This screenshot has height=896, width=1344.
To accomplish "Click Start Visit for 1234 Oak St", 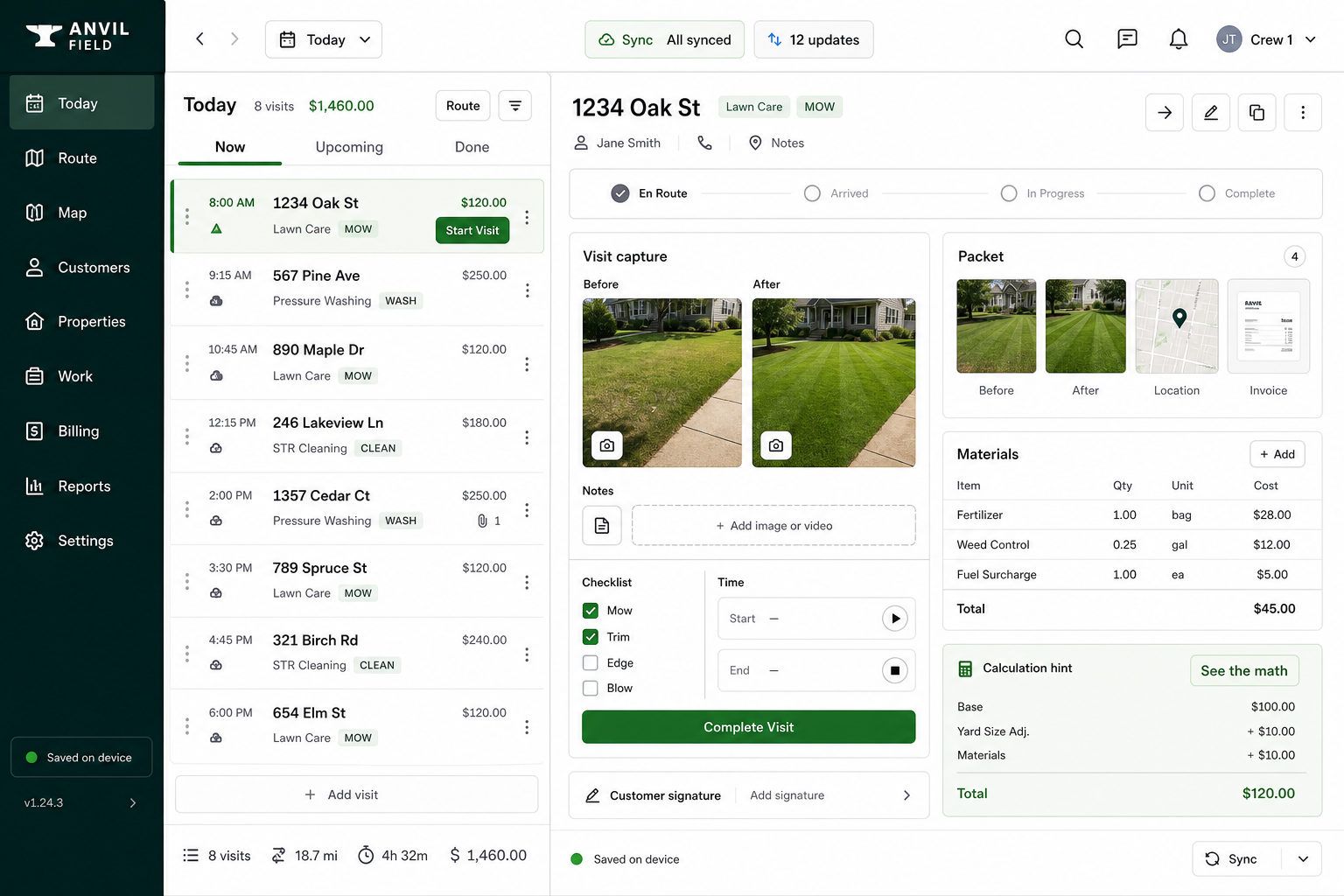I will click(x=472, y=230).
